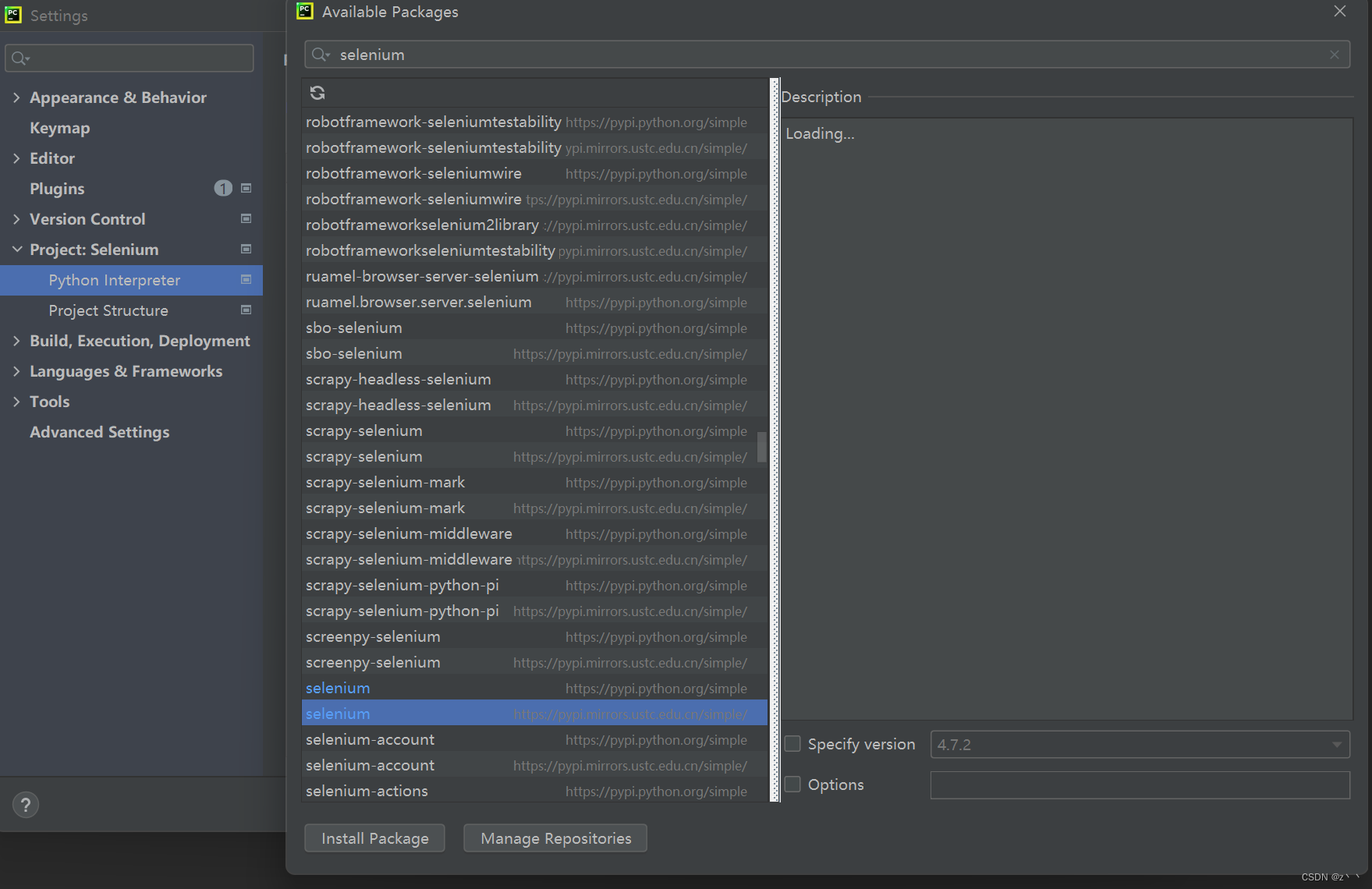The width and height of the screenshot is (1372, 889).
Task: Select highlighted selenium from ustc mirror
Action: (534, 714)
